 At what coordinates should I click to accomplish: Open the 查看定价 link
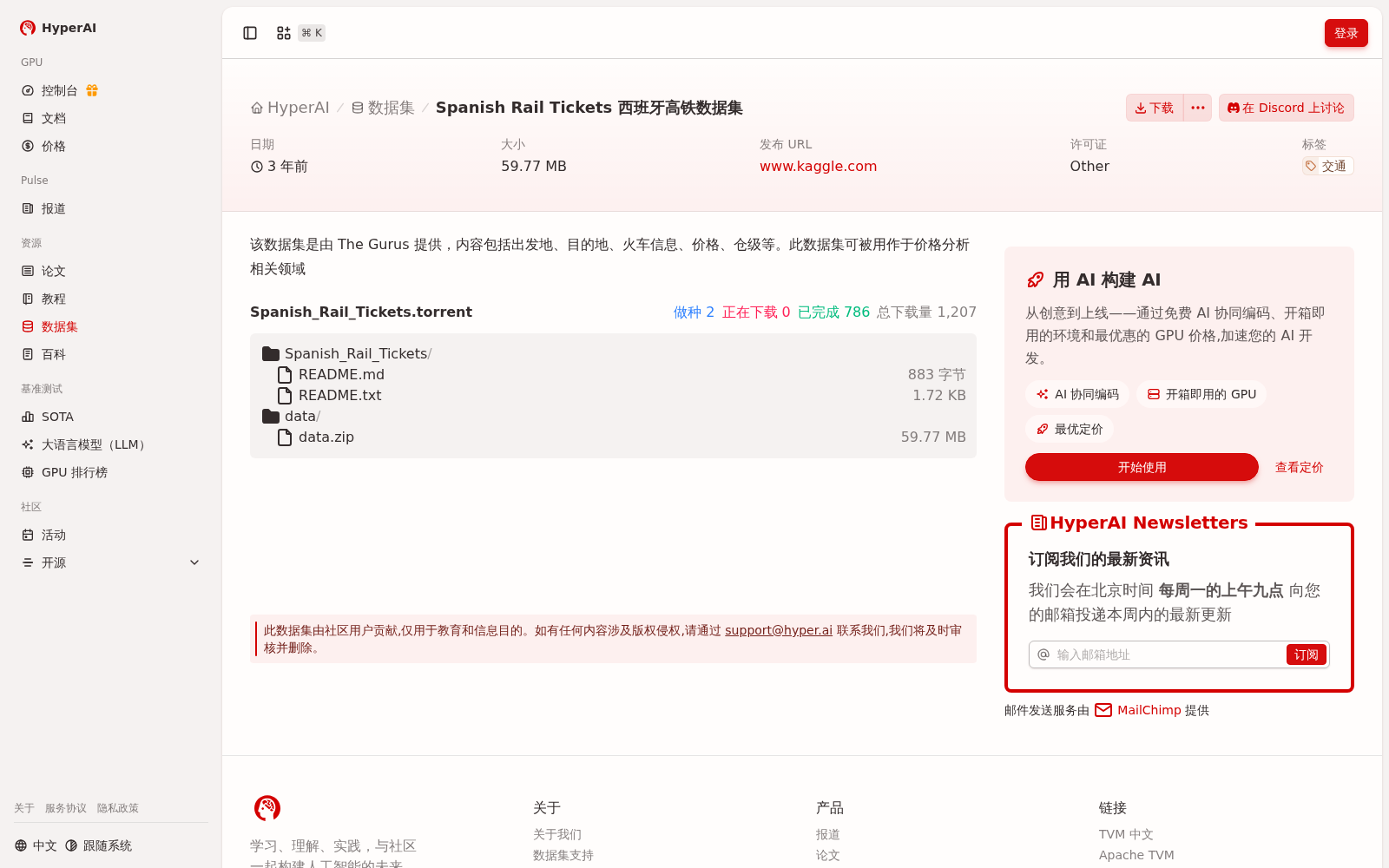coord(1299,467)
